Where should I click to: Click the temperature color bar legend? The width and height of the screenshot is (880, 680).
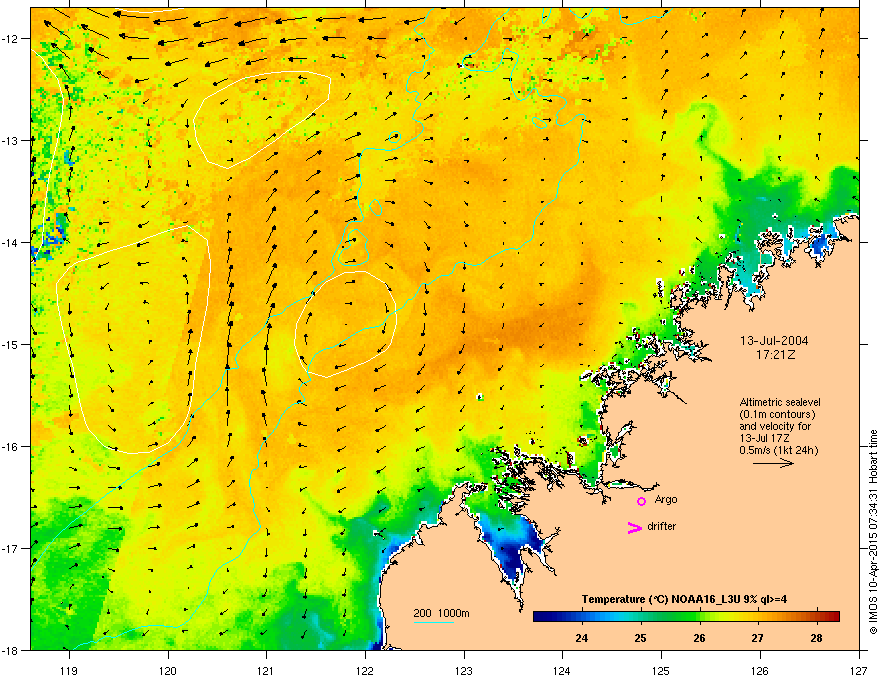click(686, 616)
